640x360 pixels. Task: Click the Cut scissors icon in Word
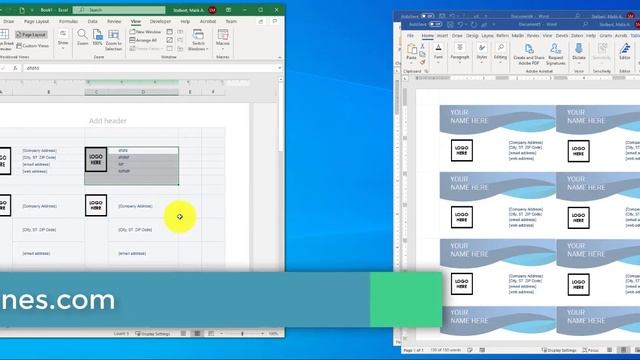pos(422,47)
